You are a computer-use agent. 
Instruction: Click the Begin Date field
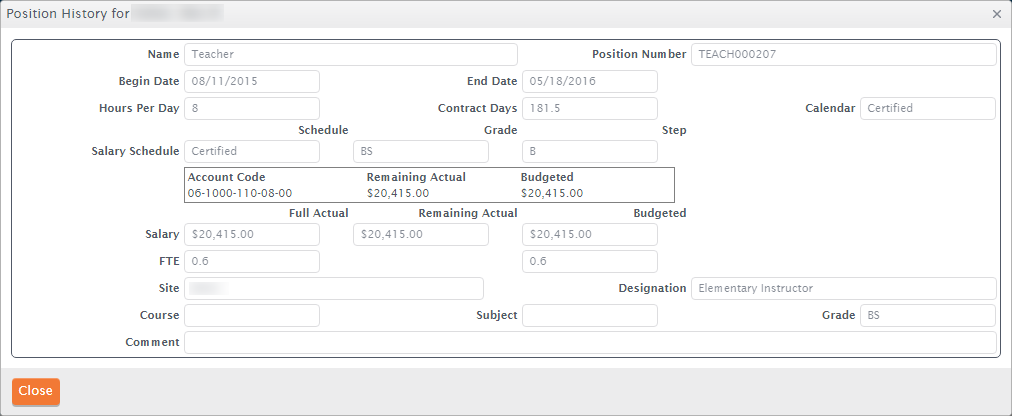(x=251, y=81)
